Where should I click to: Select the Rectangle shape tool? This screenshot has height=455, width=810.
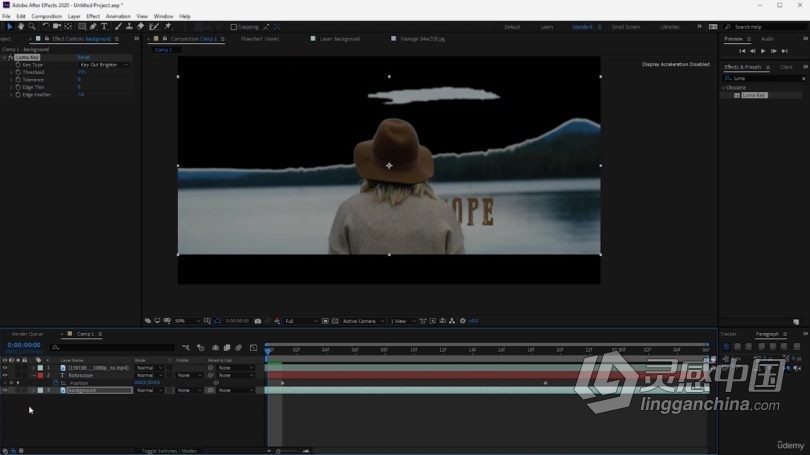pyautogui.click(x=82, y=26)
